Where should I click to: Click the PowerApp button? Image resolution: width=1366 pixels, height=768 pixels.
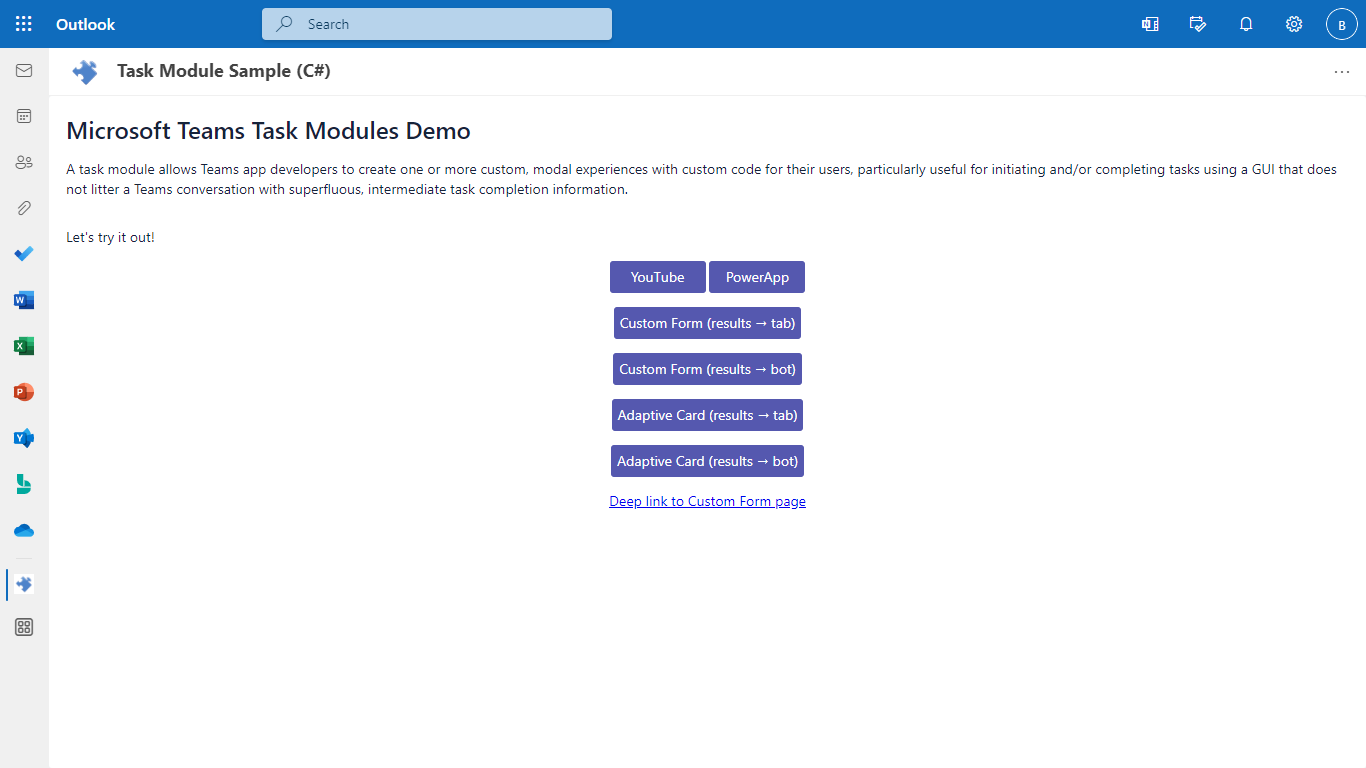tap(757, 277)
